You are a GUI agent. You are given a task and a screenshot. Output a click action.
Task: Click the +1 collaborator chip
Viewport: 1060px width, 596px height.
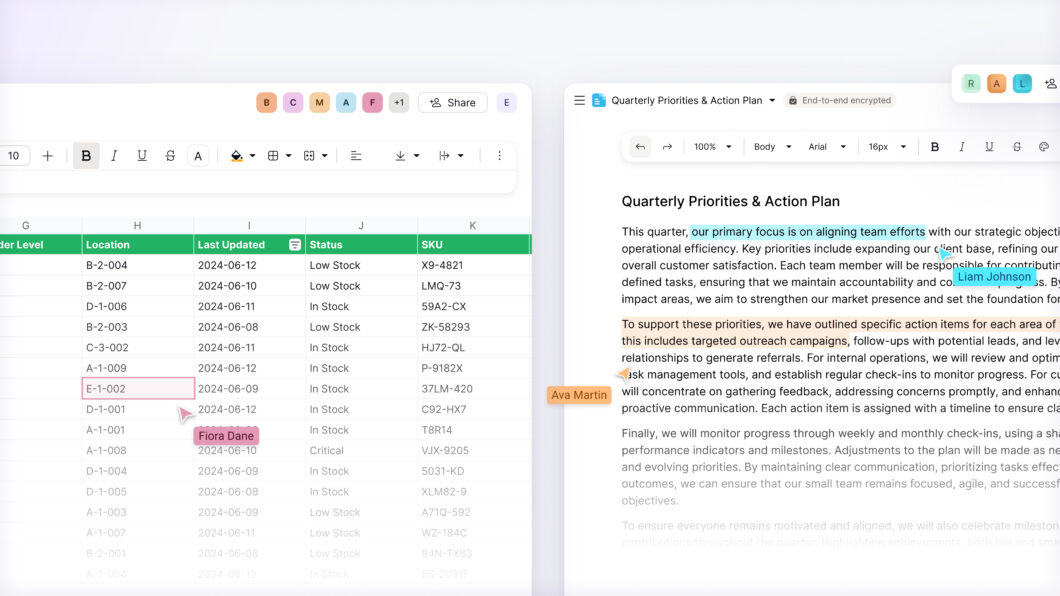pos(398,103)
